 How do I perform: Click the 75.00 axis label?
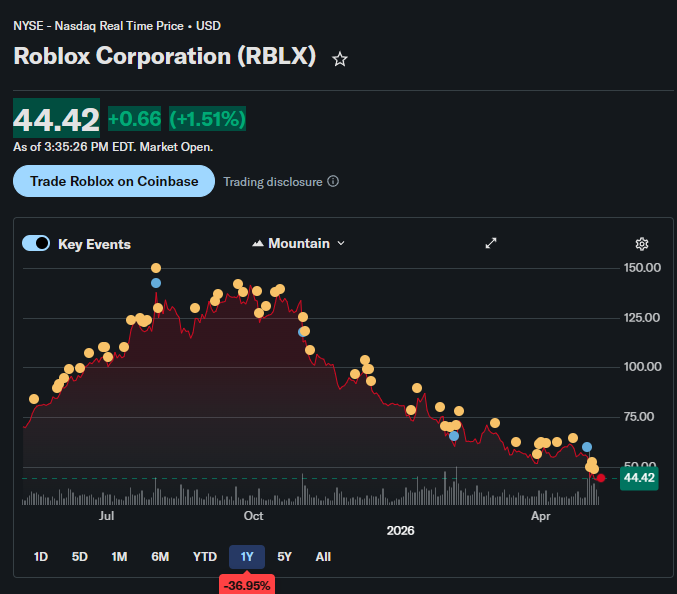click(639, 417)
